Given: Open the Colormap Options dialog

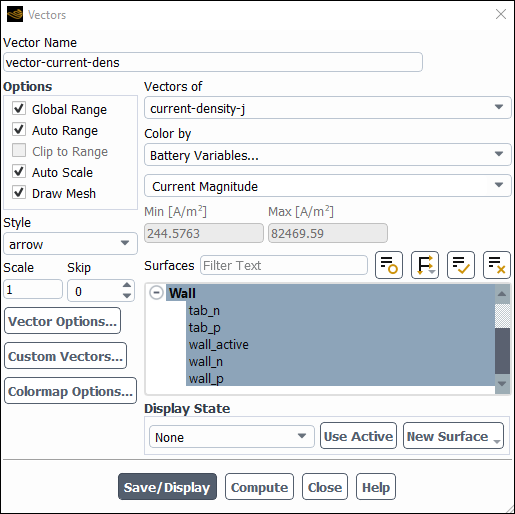Looking at the screenshot, I should tap(70, 391).
